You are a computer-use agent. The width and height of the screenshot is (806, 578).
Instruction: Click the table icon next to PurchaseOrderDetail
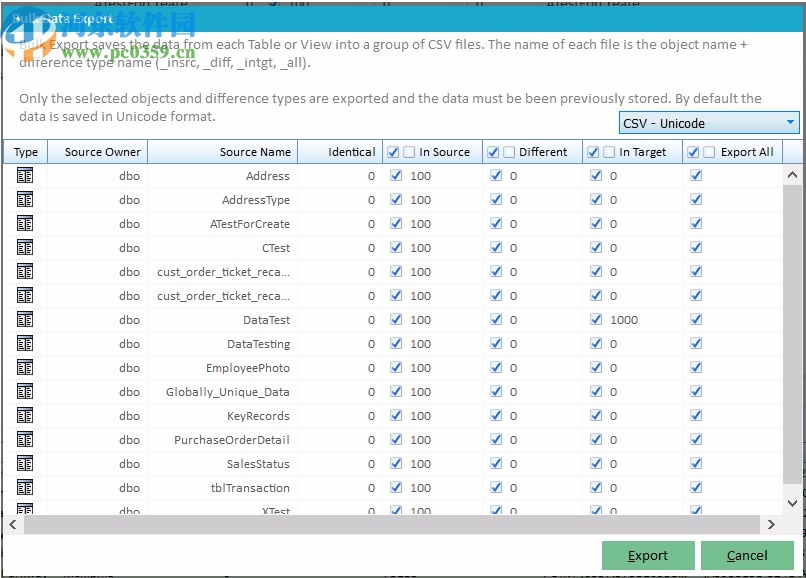coord(25,439)
